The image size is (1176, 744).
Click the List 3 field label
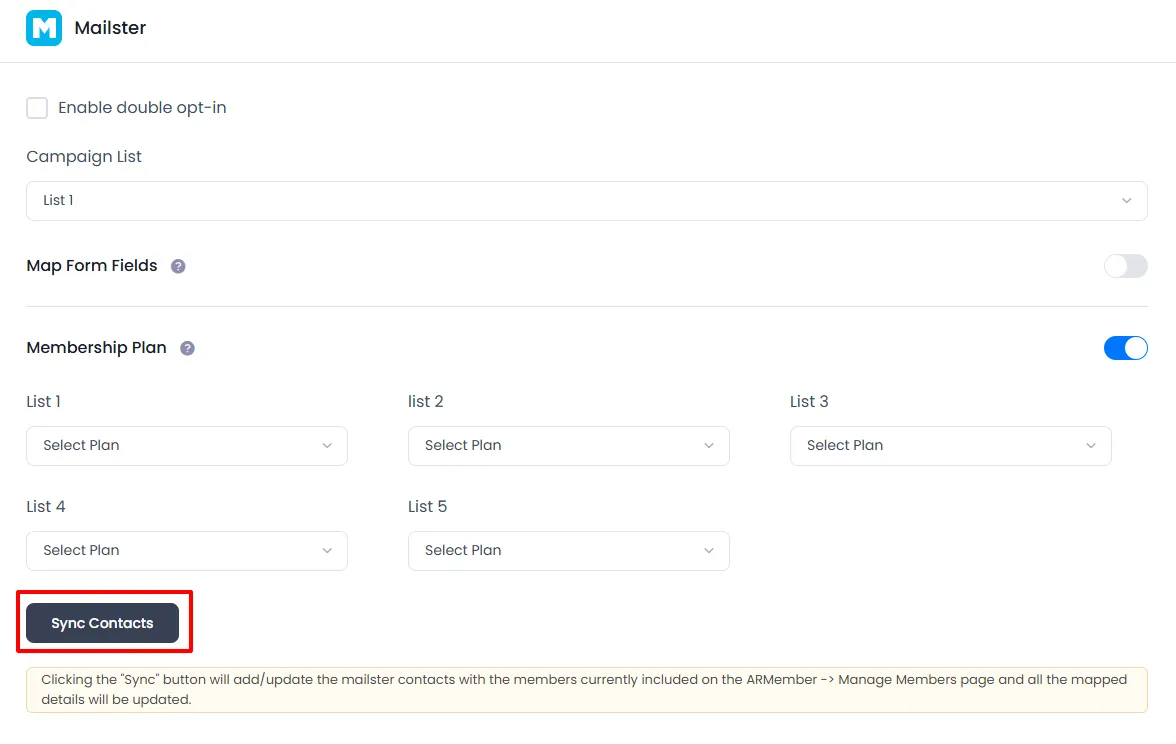[x=809, y=402]
